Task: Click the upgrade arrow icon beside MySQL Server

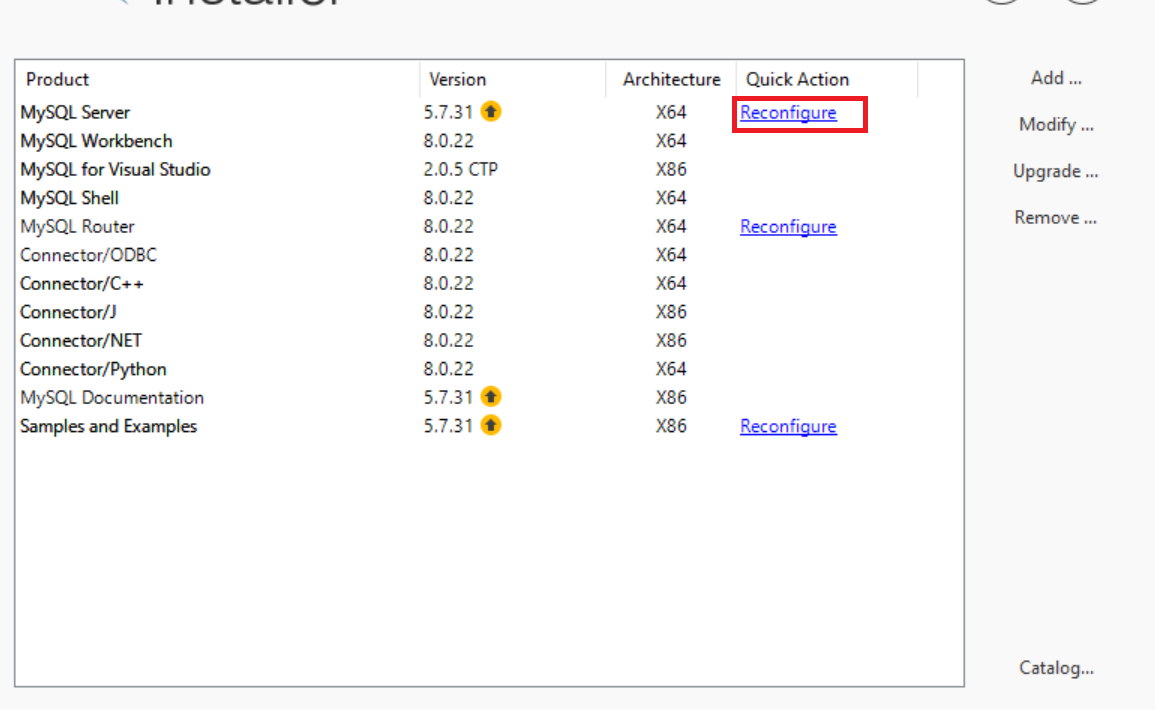Action: coord(491,111)
